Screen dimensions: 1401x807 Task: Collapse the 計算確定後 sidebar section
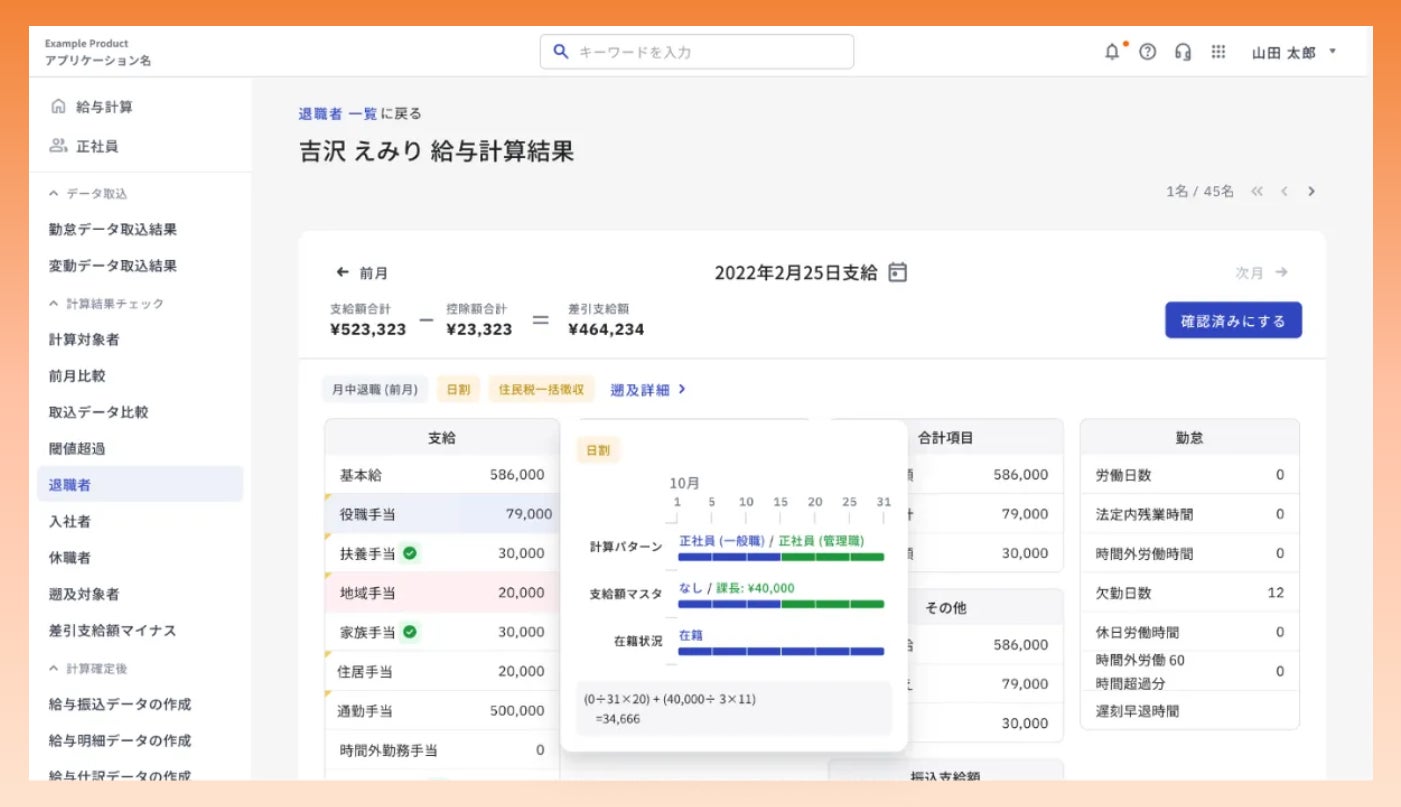click(x=54, y=667)
